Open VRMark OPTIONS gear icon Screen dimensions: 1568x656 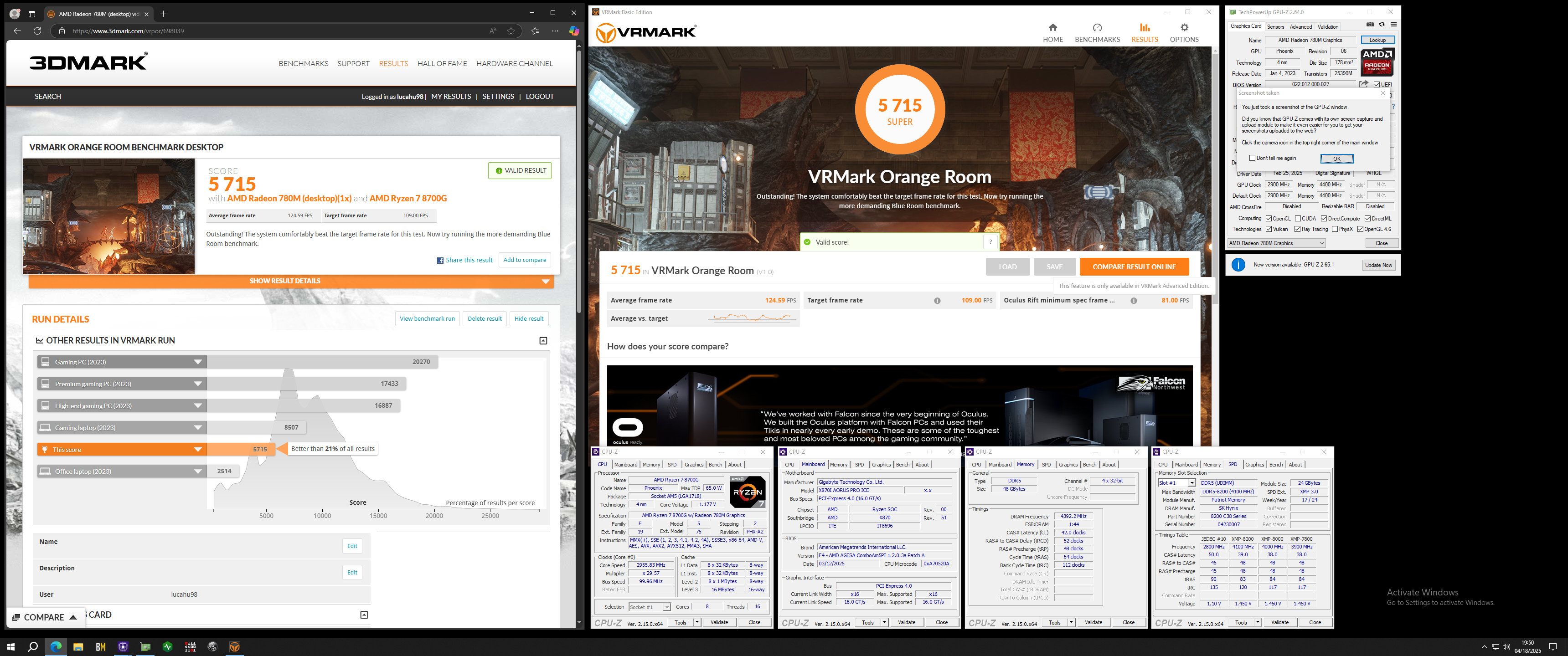tap(1184, 27)
